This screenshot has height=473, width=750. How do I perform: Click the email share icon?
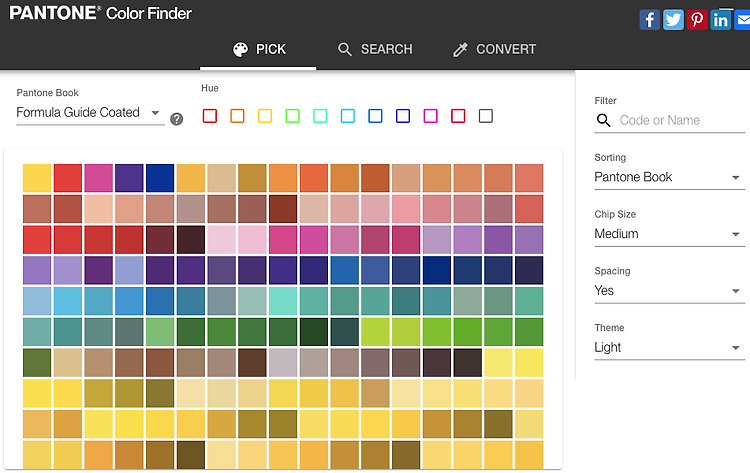click(x=742, y=20)
